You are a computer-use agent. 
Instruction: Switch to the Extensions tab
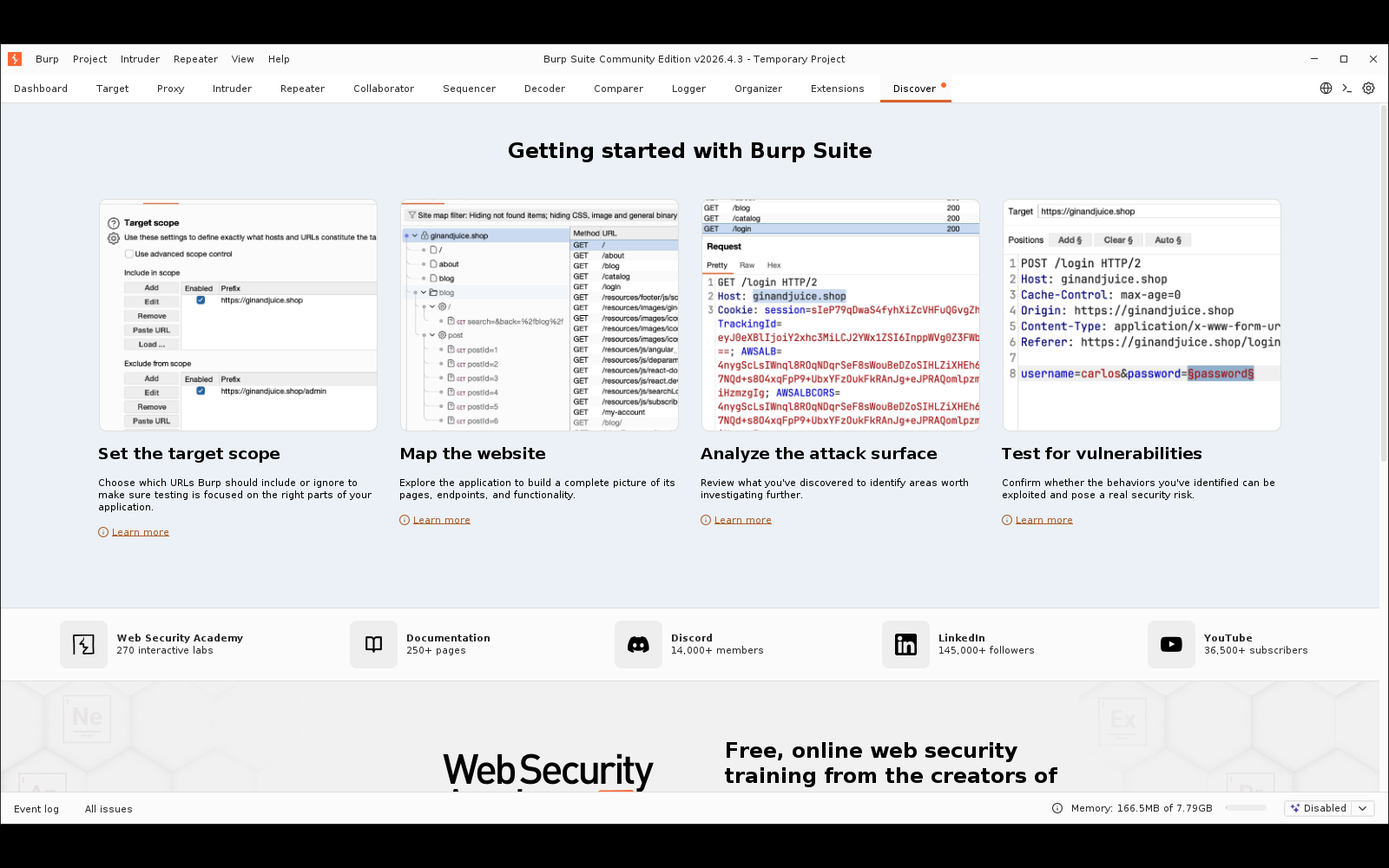[x=837, y=89]
